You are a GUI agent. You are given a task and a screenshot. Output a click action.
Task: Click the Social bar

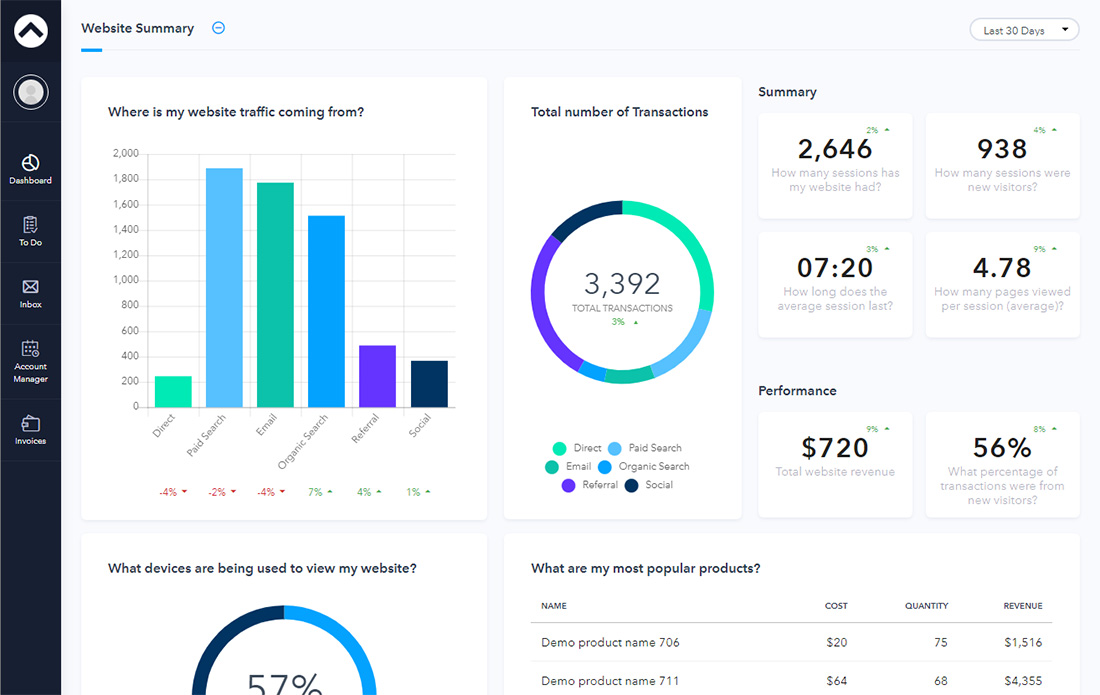pos(429,384)
